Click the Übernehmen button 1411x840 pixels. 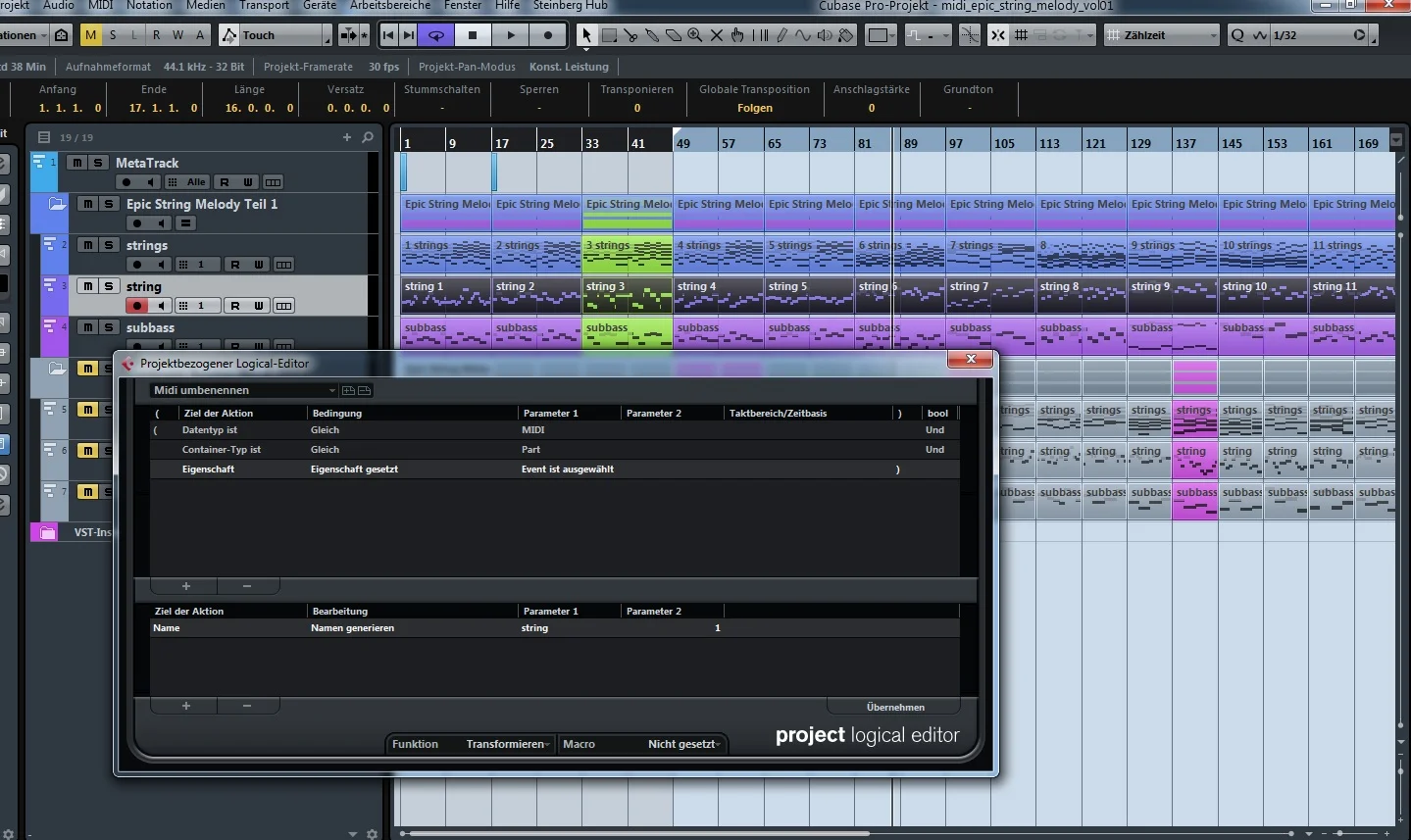[x=895, y=707]
